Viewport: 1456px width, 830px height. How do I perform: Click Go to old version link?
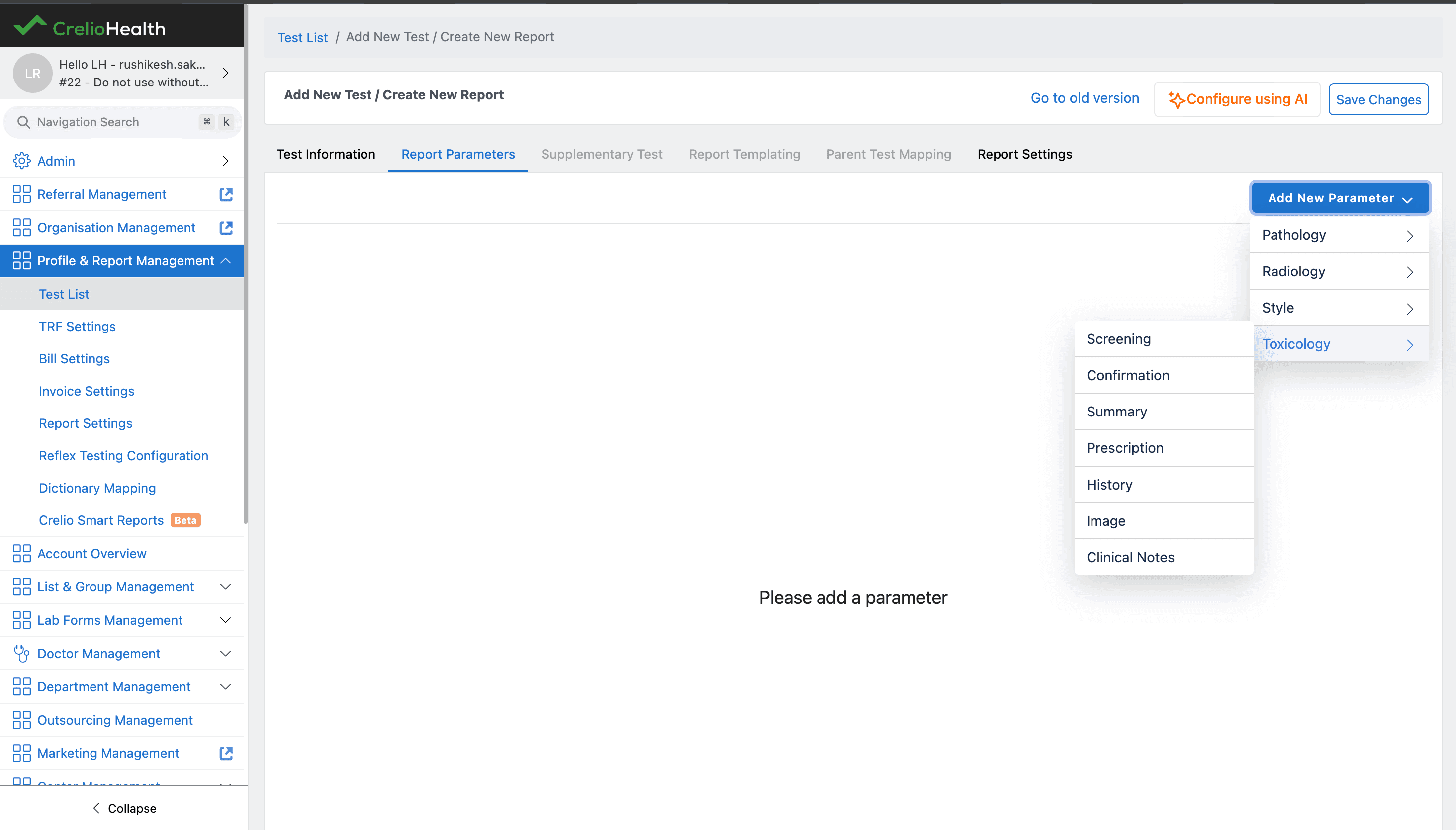tap(1085, 98)
